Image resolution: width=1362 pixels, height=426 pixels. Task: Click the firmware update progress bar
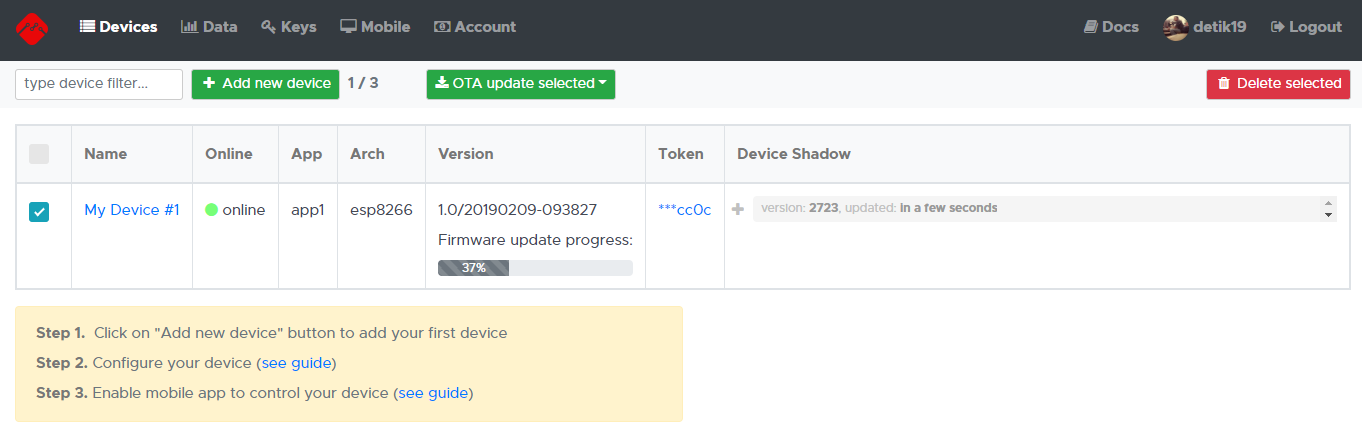pos(535,268)
